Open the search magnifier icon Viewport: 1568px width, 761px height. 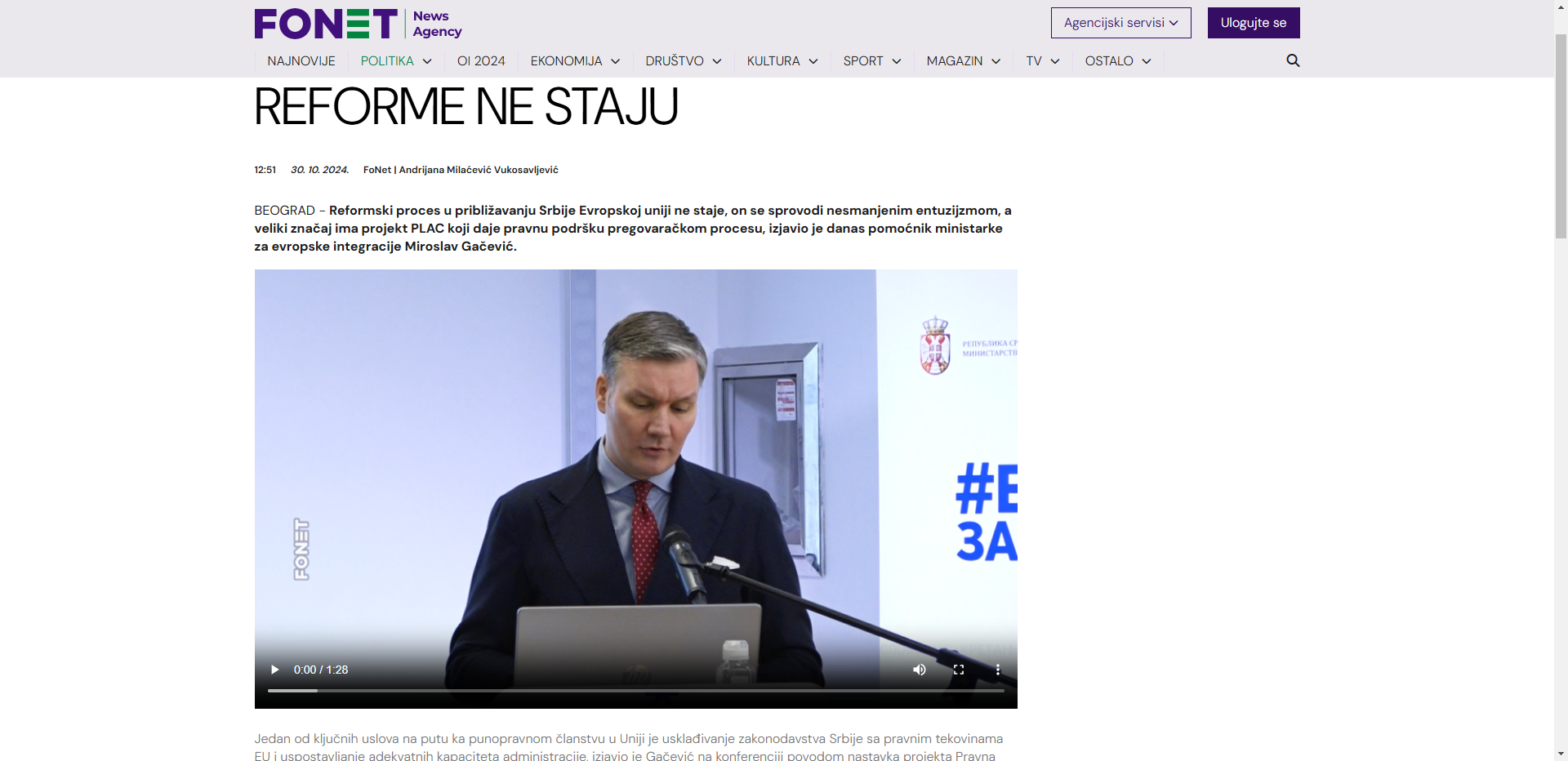click(1293, 60)
